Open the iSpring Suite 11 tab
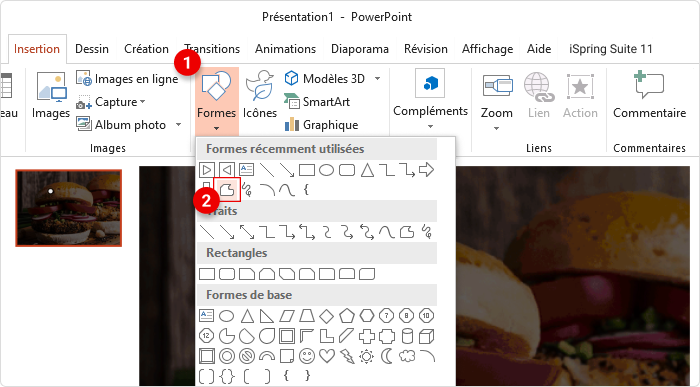 click(x=611, y=49)
